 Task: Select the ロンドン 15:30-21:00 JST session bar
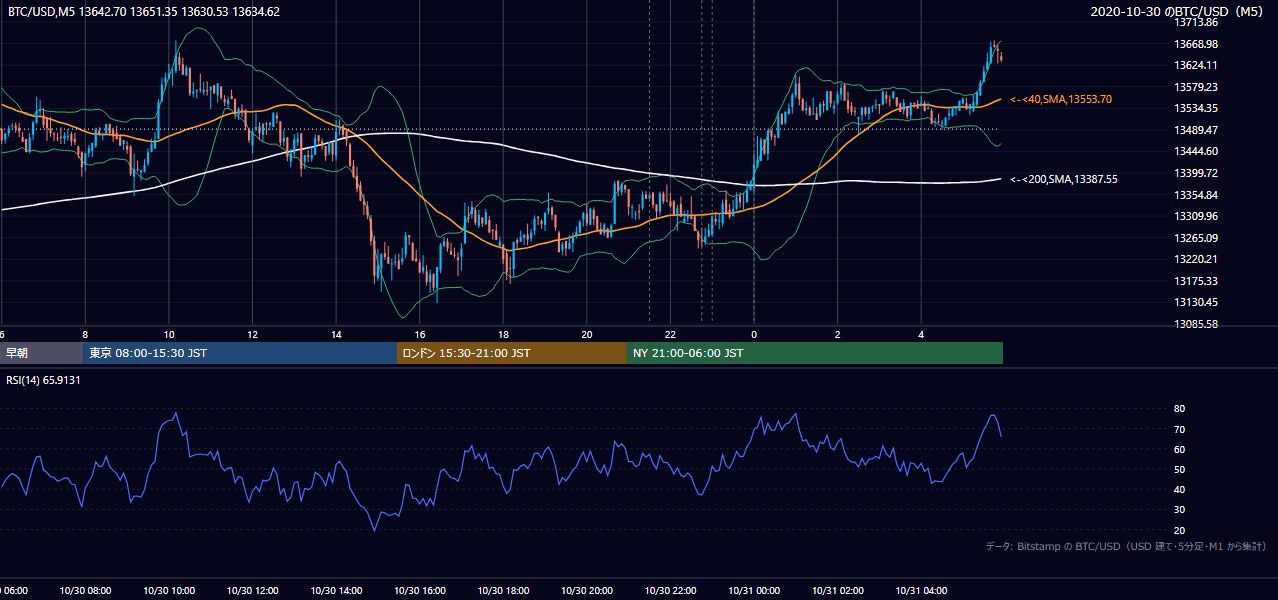pos(512,353)
